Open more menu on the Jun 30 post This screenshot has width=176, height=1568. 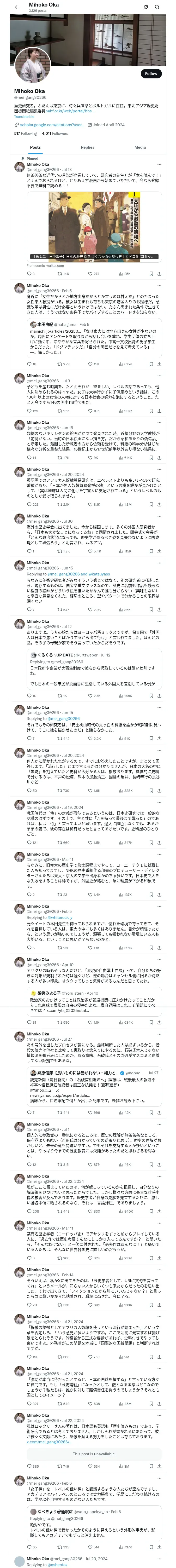[x=160, y=516]
